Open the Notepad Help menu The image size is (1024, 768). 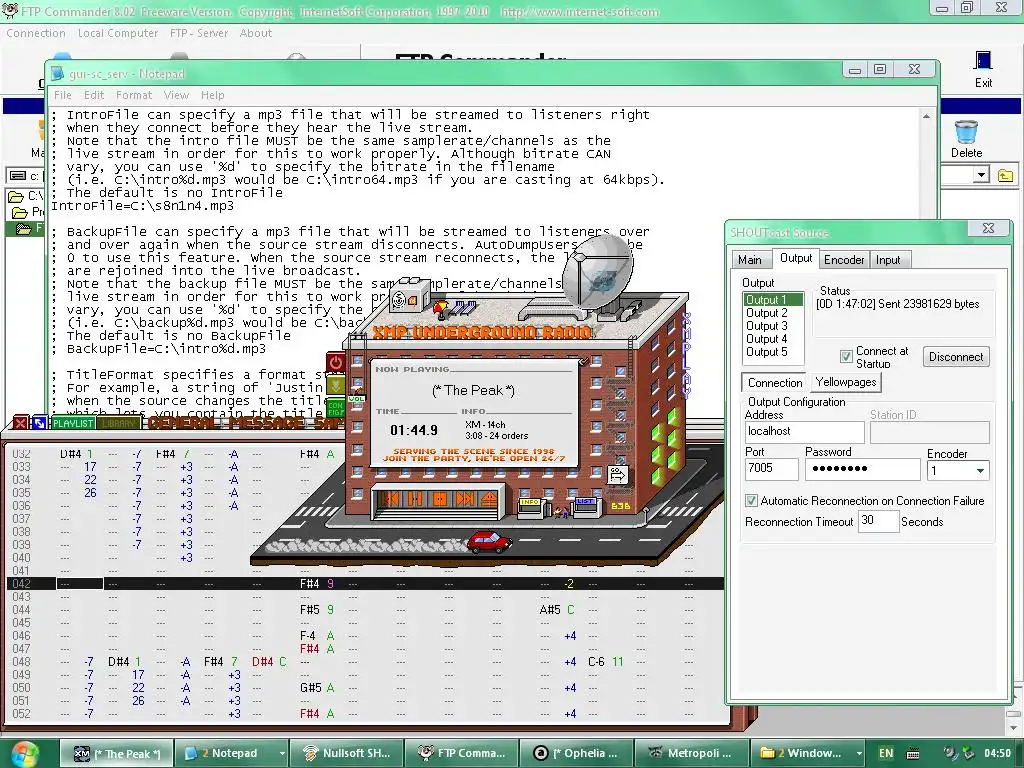pyautogui.click(x=212, y=95)
